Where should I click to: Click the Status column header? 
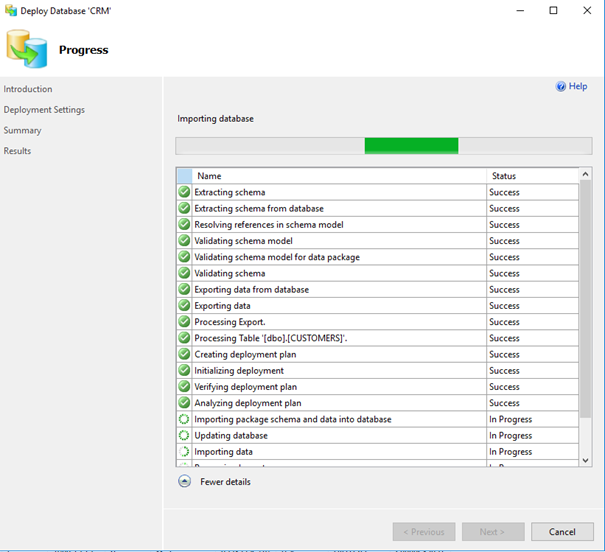point(532,176)
